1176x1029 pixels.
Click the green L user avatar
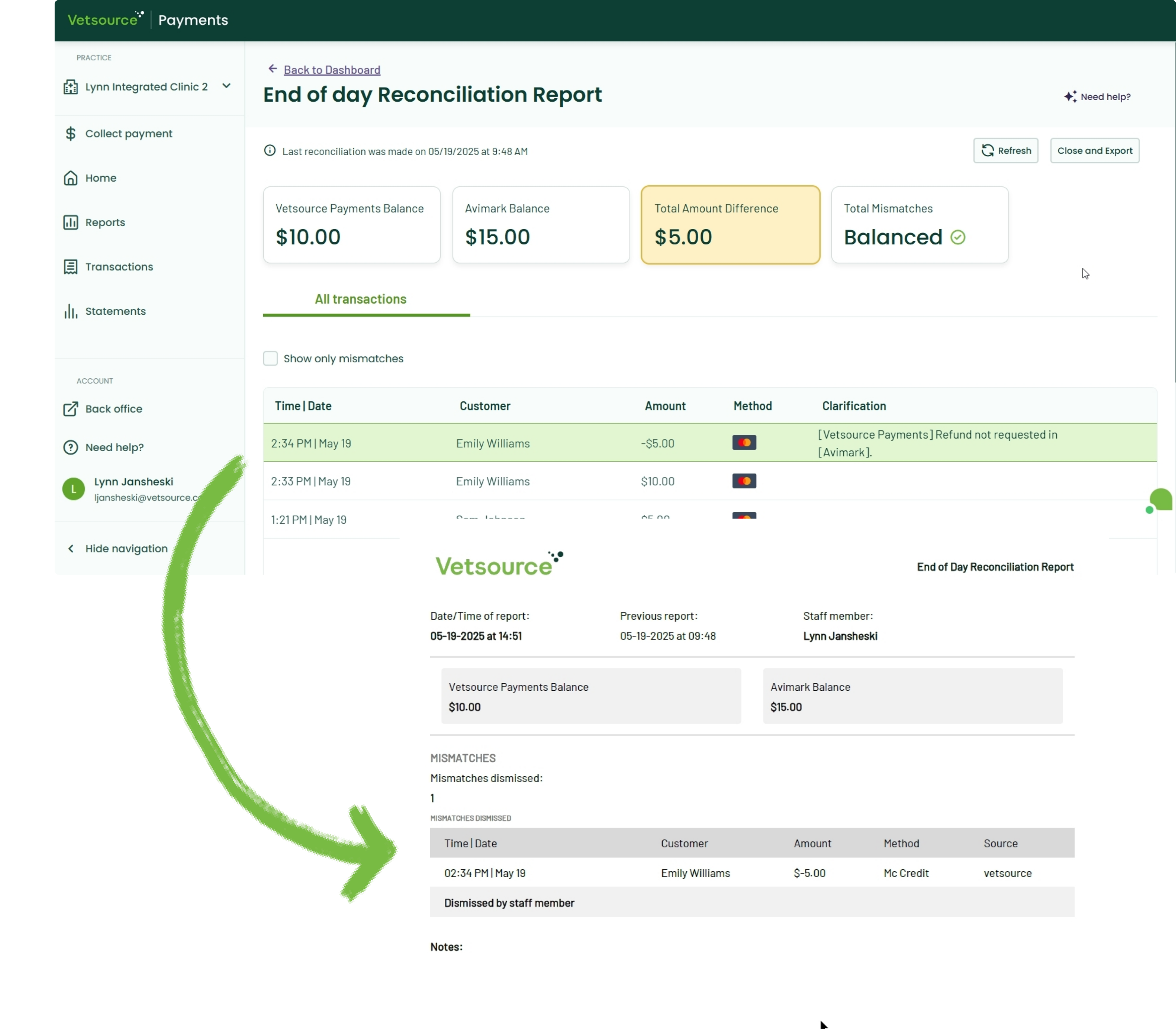(x=74, y=489)
